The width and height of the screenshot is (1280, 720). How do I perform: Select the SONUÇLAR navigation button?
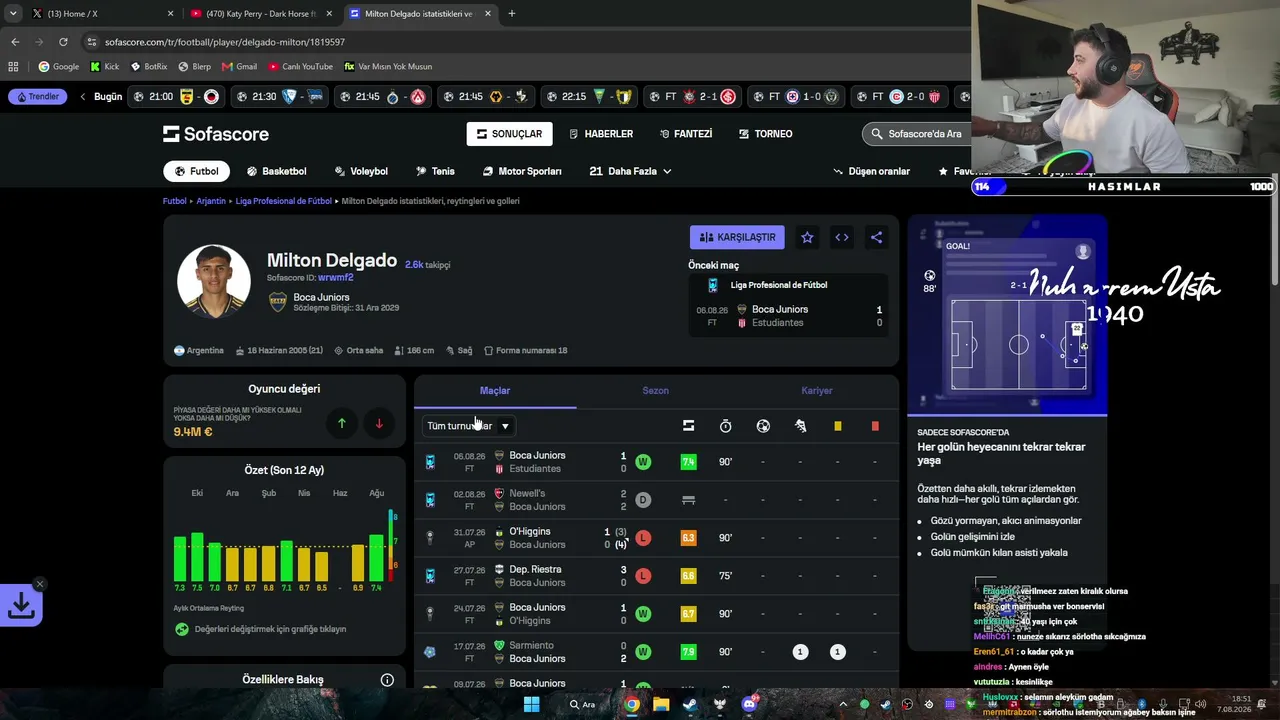pos(509,134)
